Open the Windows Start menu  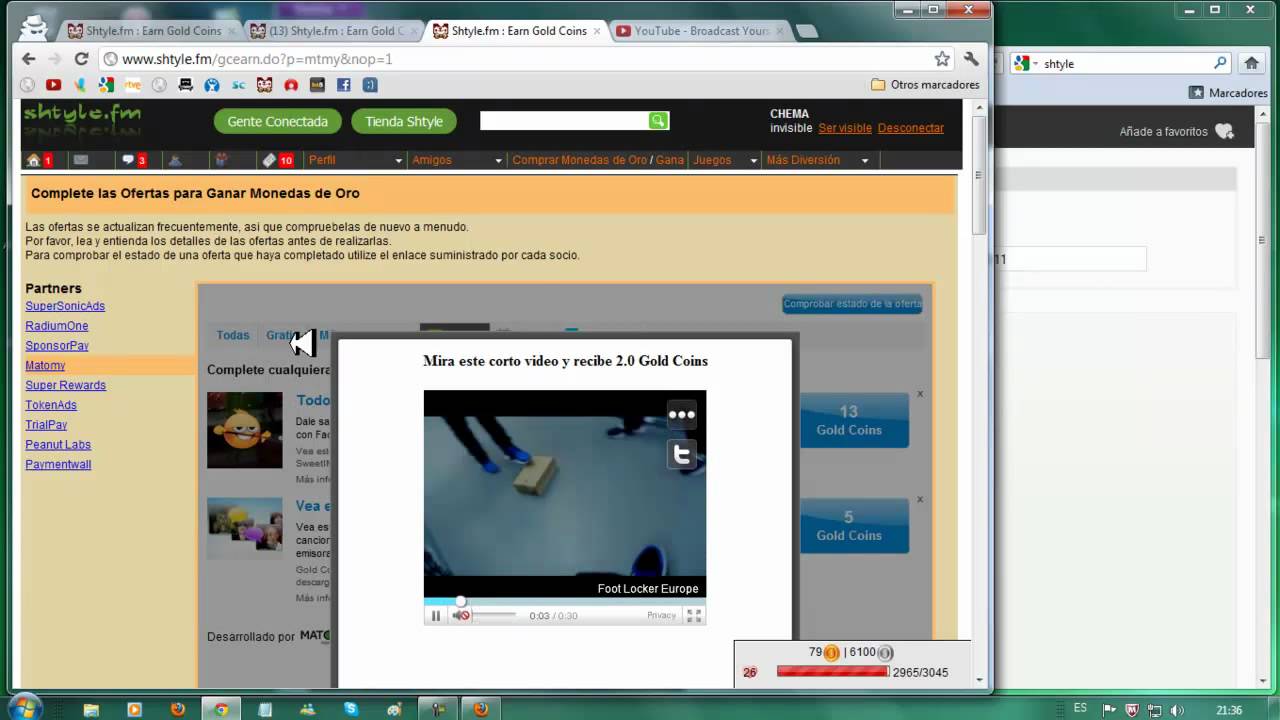(25, 708)
